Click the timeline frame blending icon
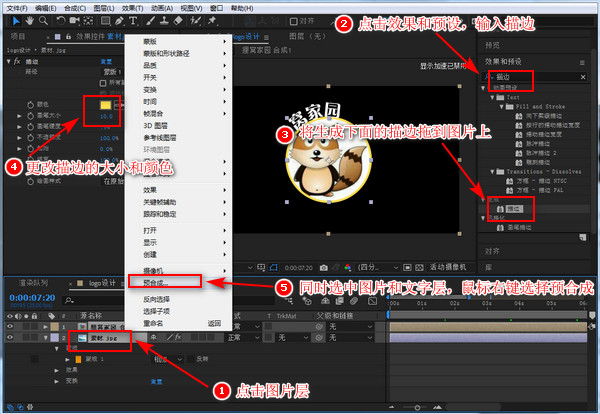 click(x=339, y=301)
